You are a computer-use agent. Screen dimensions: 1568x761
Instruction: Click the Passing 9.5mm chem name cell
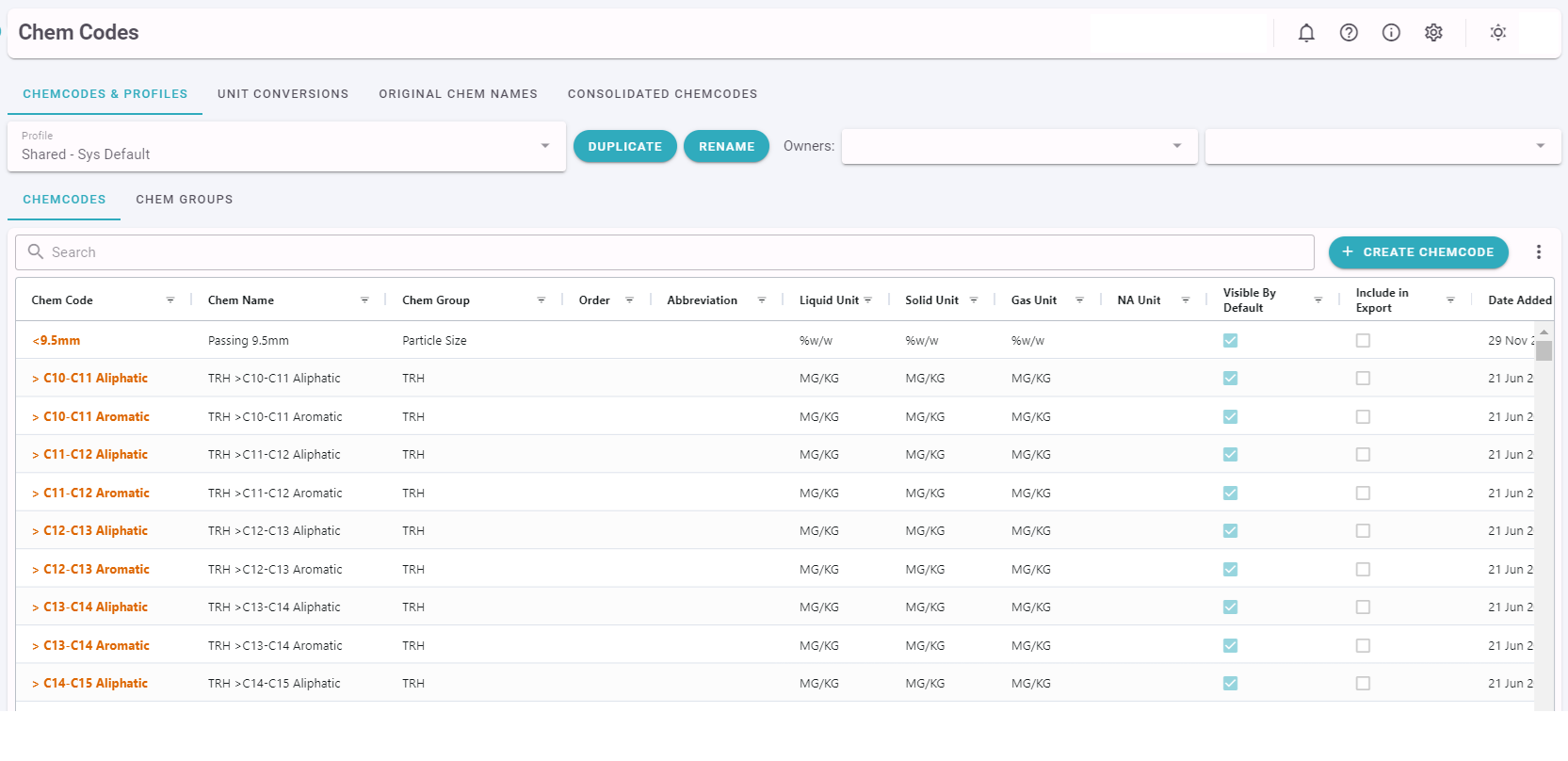coord(249,340)
